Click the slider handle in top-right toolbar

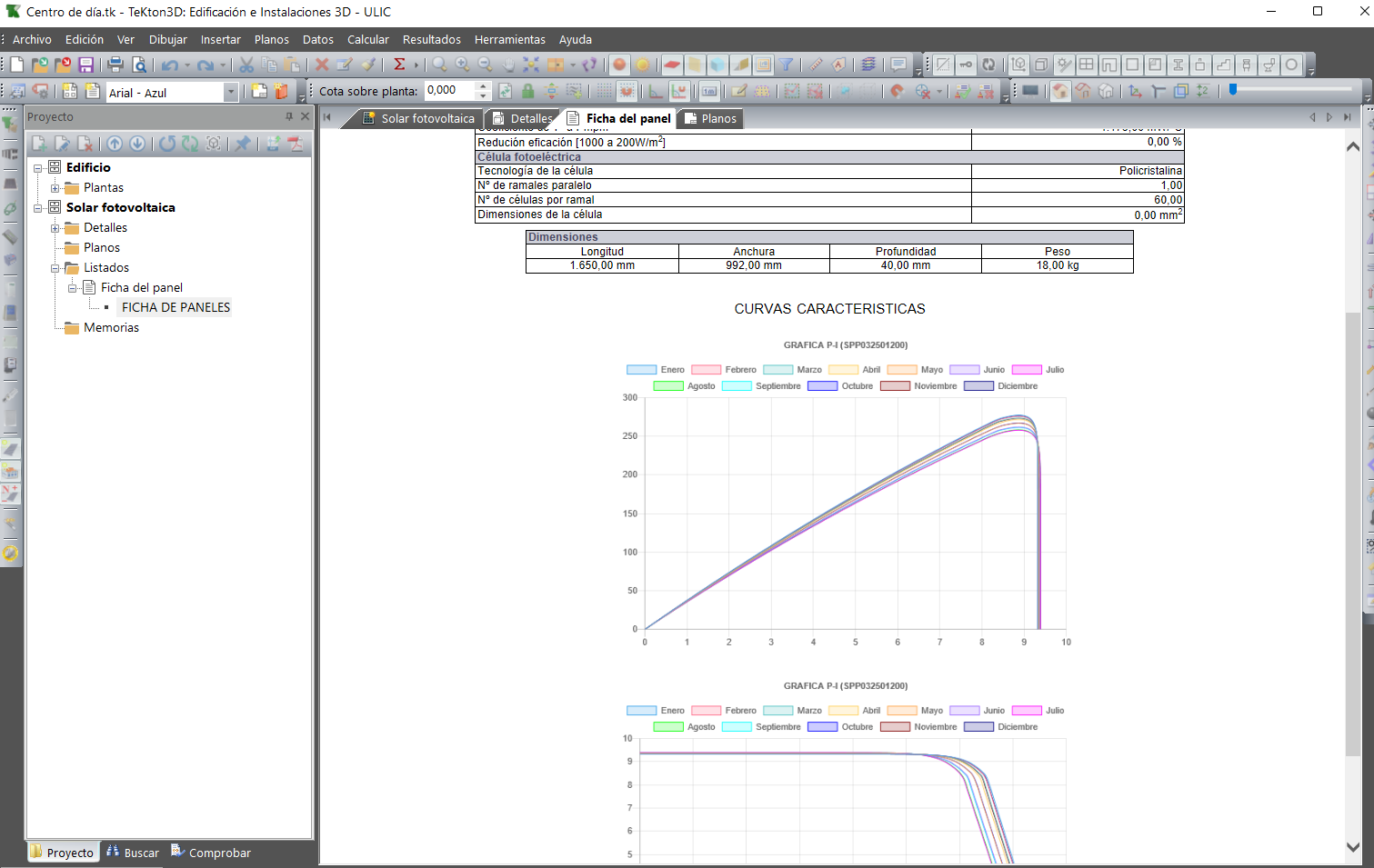point(1233,90)
